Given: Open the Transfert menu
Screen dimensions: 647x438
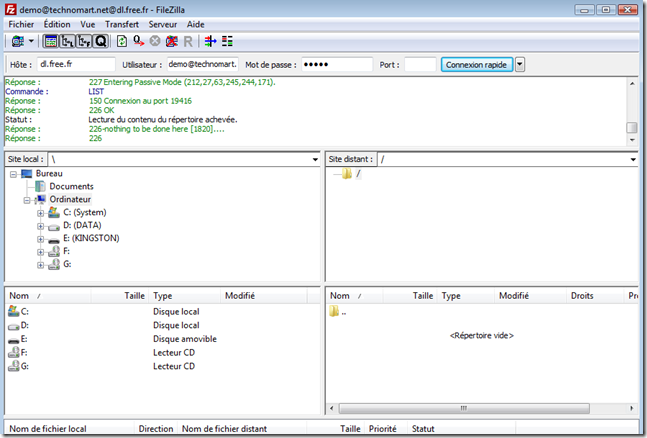Looking at the screenshot, I should point(122,24).
